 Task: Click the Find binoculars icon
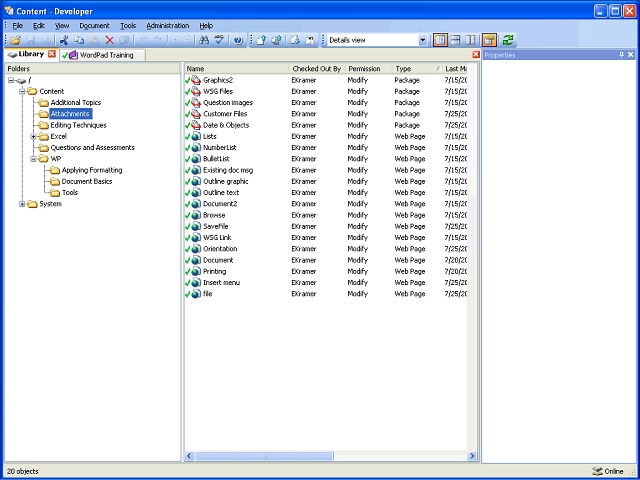[x=204, y=40]
